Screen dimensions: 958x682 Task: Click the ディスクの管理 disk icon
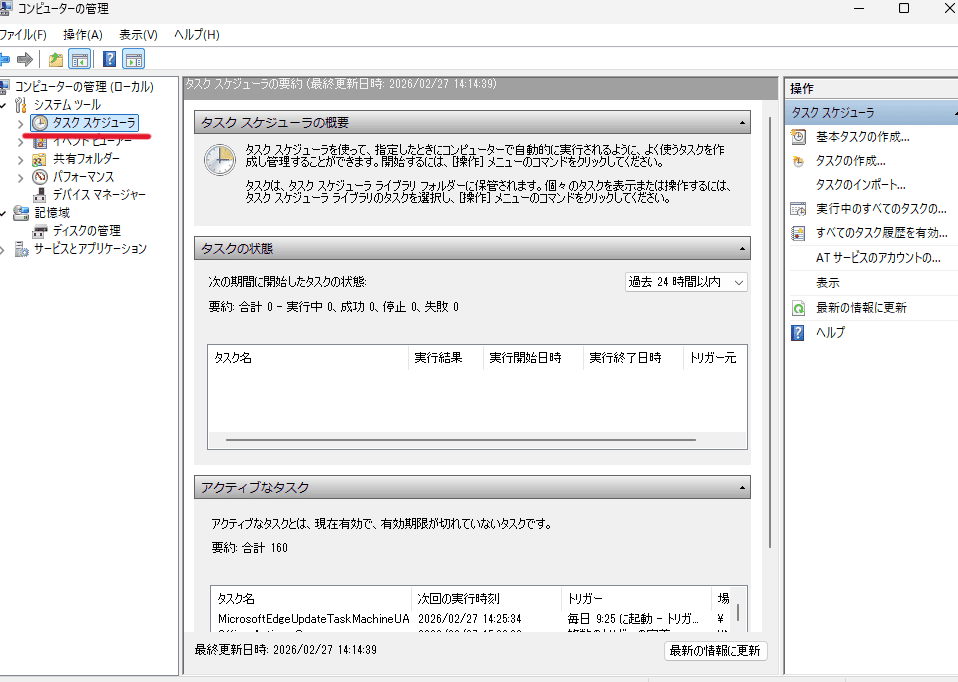tap(40, 231)
